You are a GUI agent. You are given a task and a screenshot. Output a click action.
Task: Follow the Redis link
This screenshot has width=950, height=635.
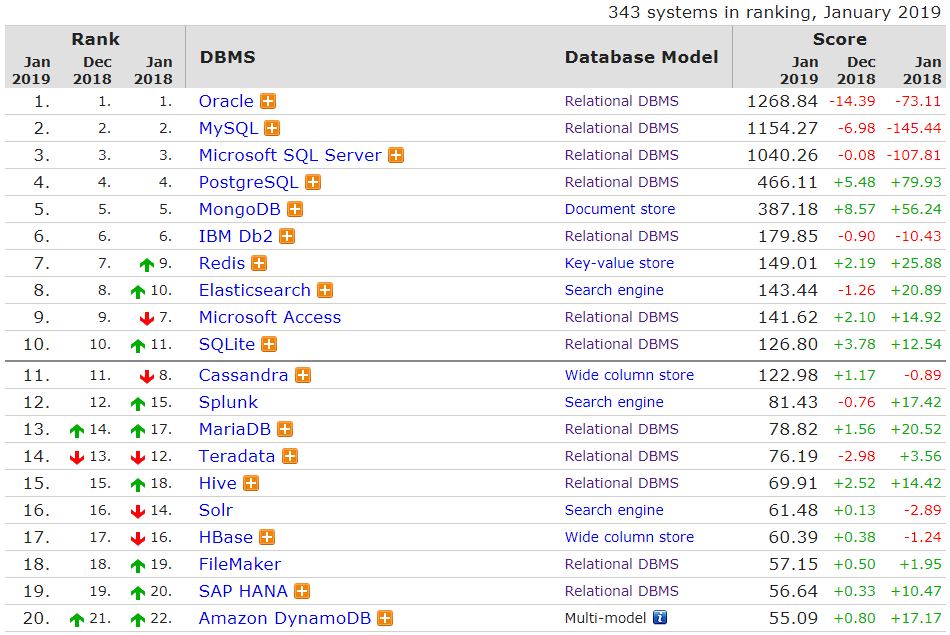click(222, 264)
